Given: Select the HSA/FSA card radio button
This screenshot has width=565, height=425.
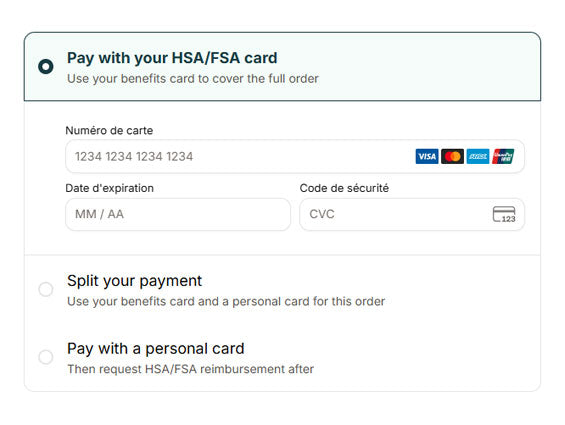Looking at the screenshot, I should click(46, 66).
